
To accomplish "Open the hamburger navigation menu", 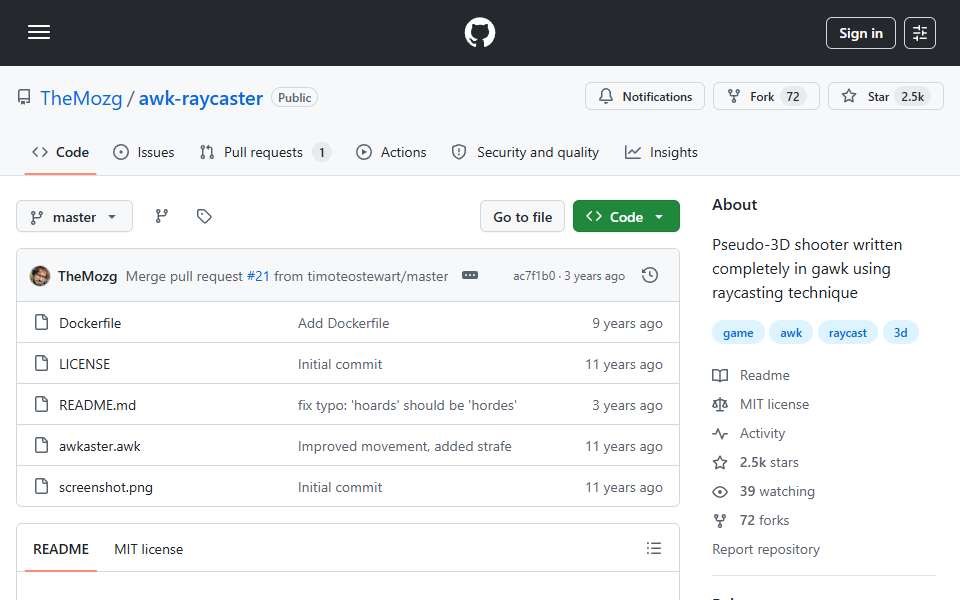I will tap(39, 32).
